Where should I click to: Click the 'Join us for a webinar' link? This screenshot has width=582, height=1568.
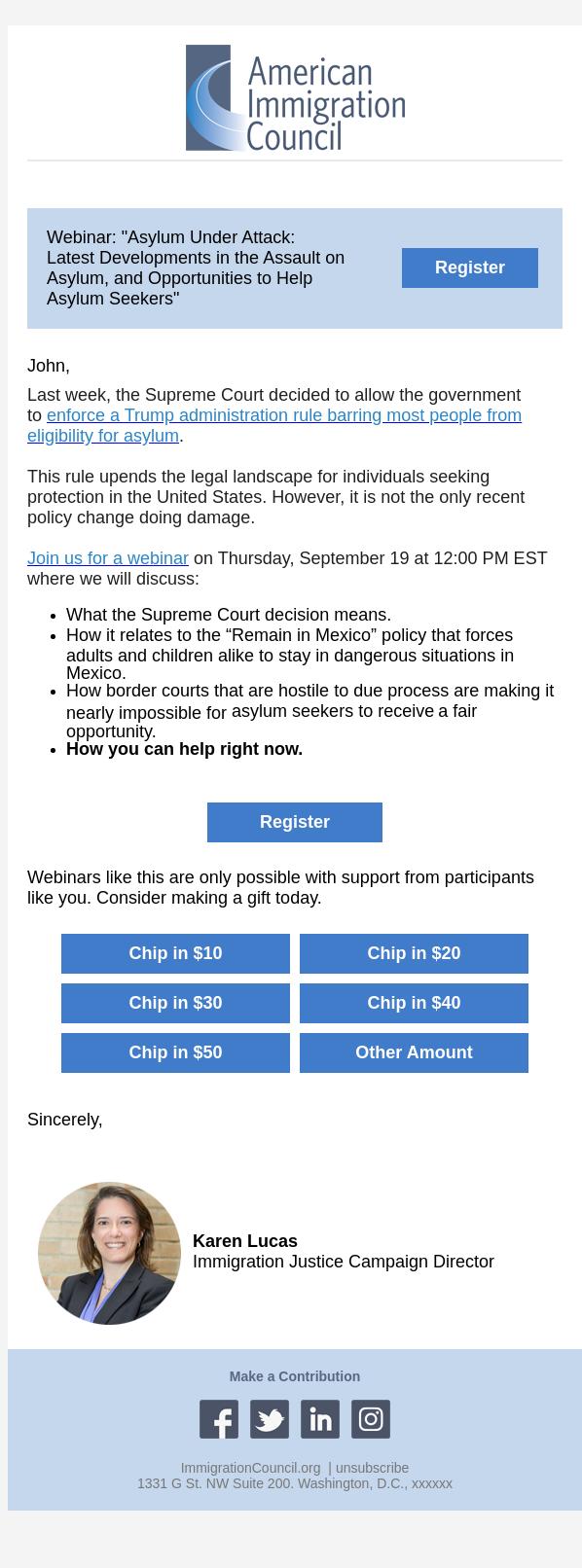point(107,557)
